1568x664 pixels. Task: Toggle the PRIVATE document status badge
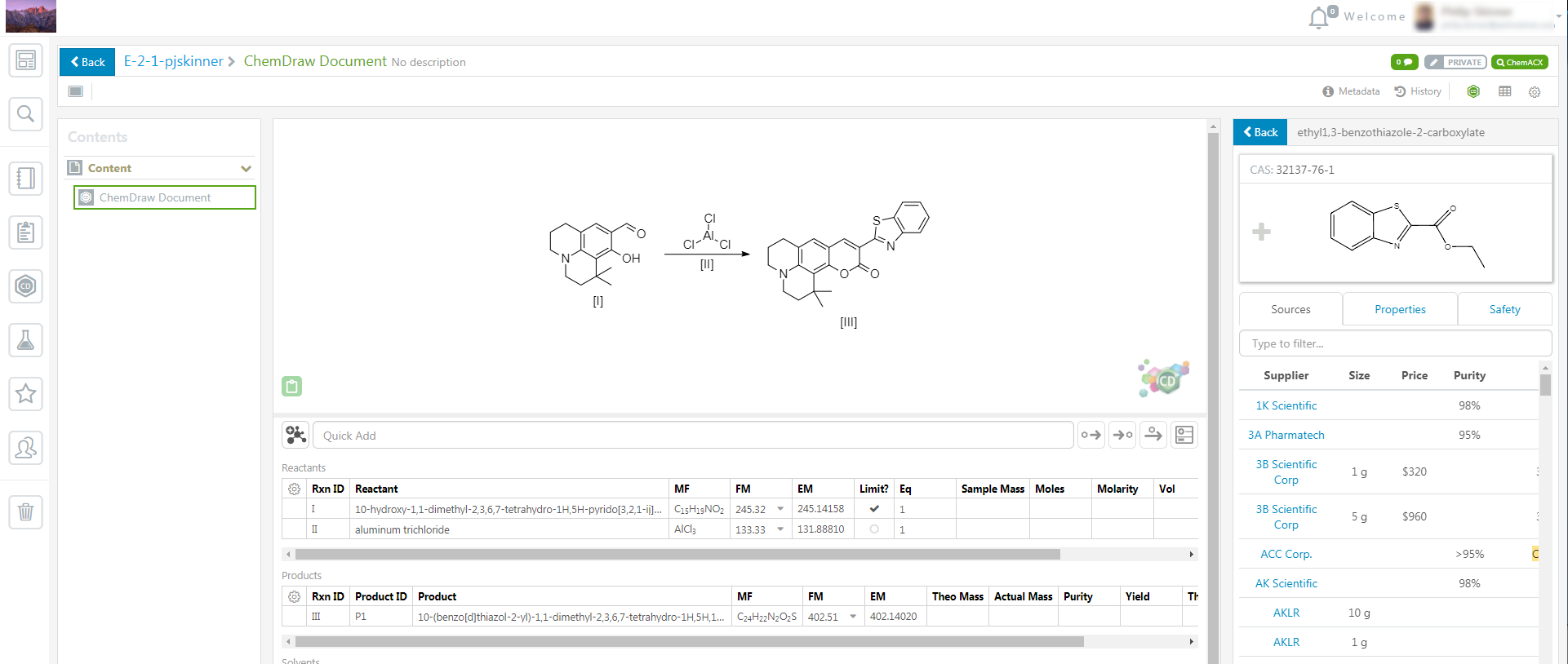[1456, 62]
